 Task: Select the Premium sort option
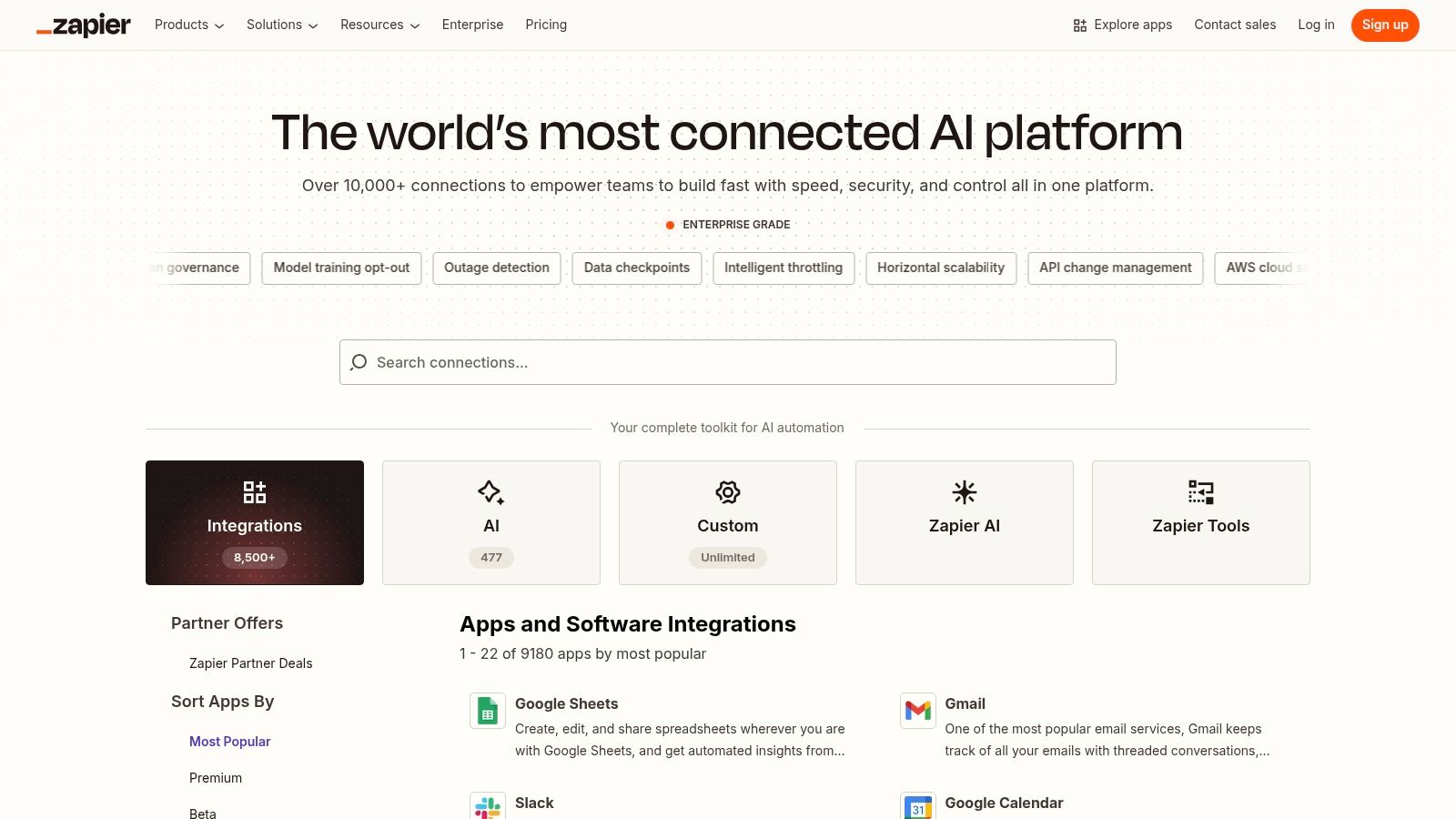click(x=215, y=777)
